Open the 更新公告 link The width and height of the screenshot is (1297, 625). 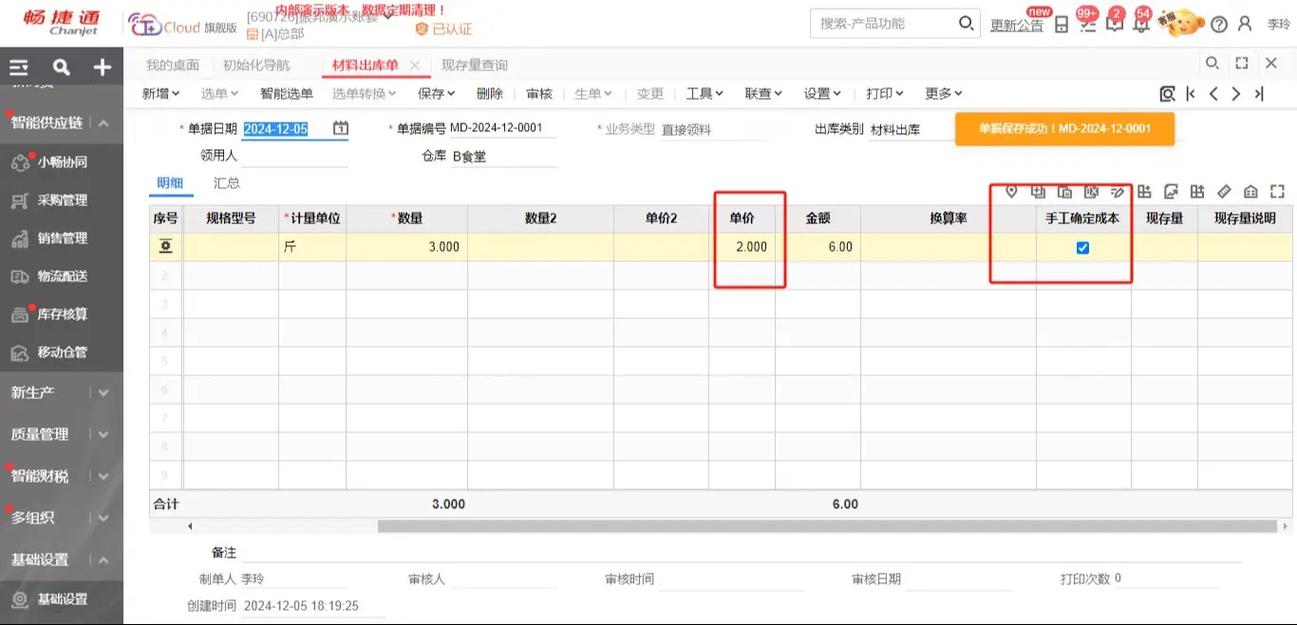pos(1017,25)
